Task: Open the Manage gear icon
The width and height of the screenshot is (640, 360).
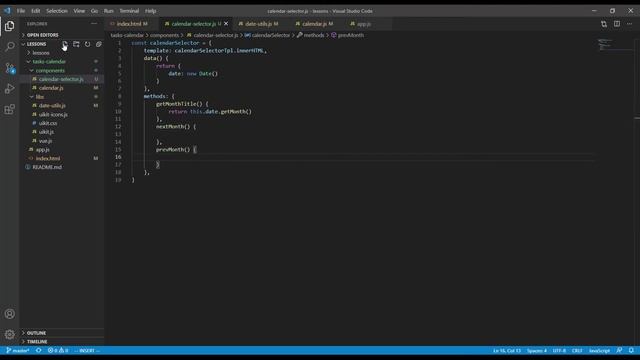Action: (x=9, y=334)
